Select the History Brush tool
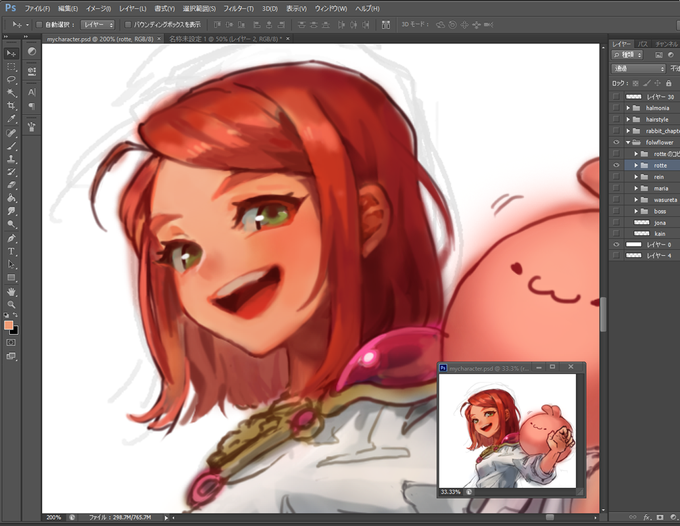The width and height of the screenshot is (680, 526). tap(11, 172)
